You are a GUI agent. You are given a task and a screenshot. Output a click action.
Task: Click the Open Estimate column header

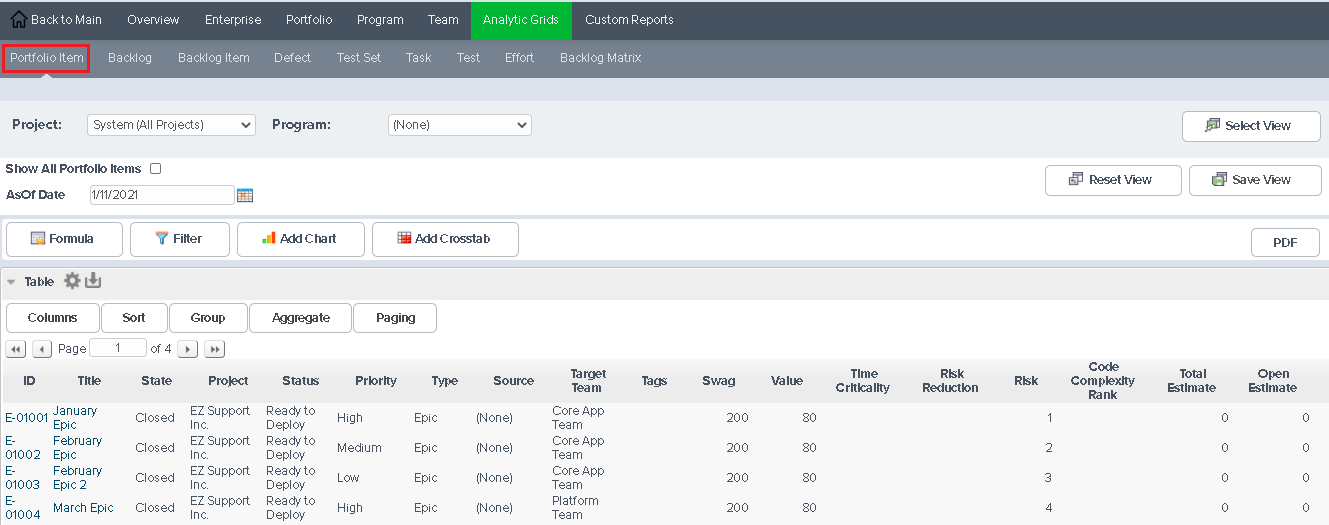coord(1272,381)
